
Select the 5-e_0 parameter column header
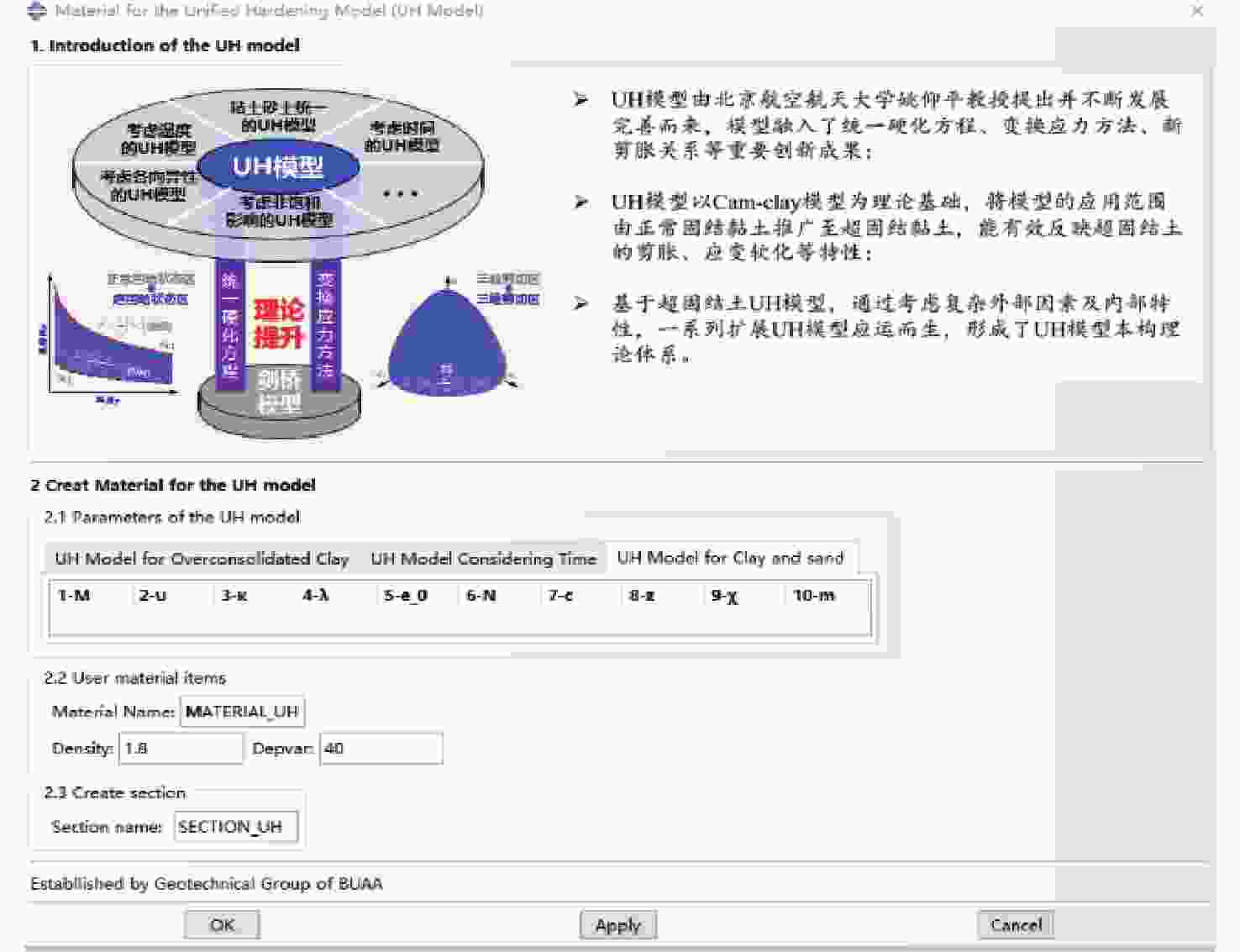pyautogui.click(x=406, y=596)
